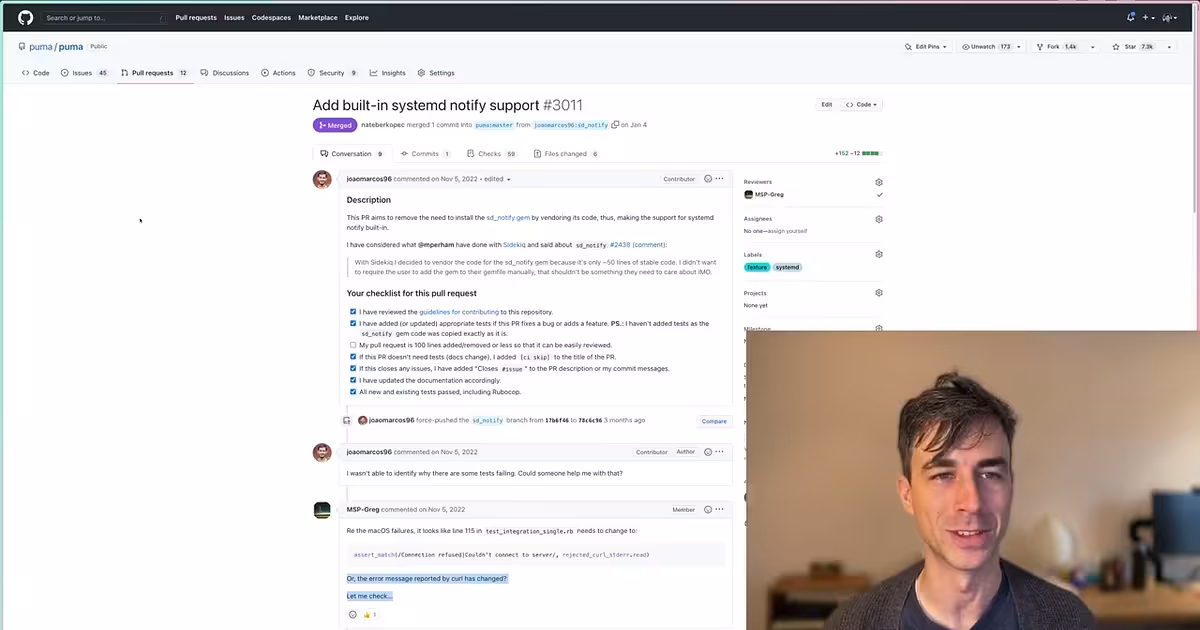Select the Conversation tab

pyautogui.click(x=352, y=154)
